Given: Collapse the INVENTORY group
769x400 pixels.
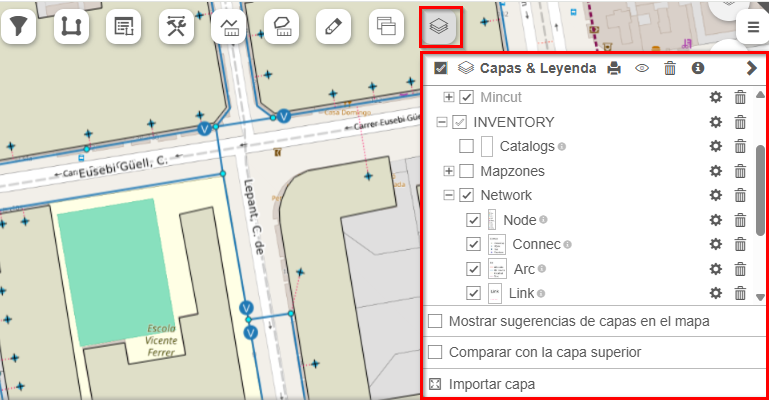Looking at the screenshot, I should click(x=441, y=122).
